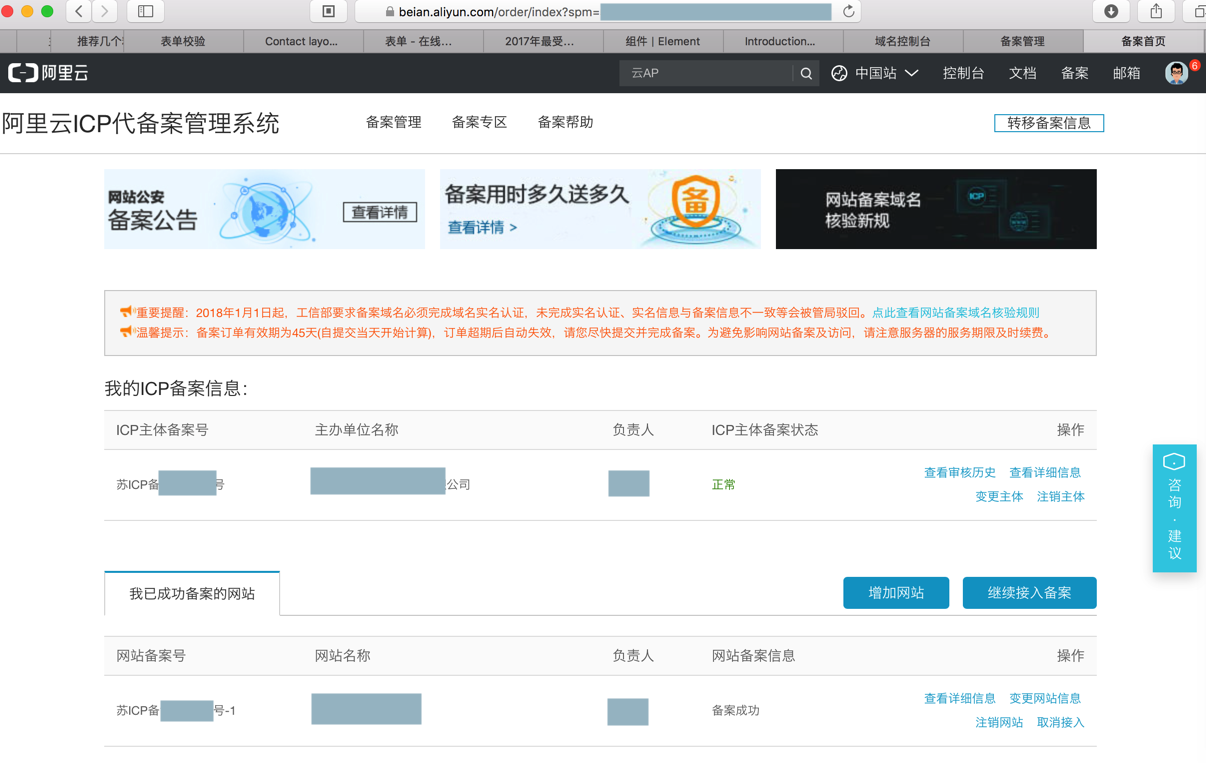This screenshot has height=763, width=1206.
Task: Open the 网站备案域名核验新规 banner
Action: (x=936, y=209)
